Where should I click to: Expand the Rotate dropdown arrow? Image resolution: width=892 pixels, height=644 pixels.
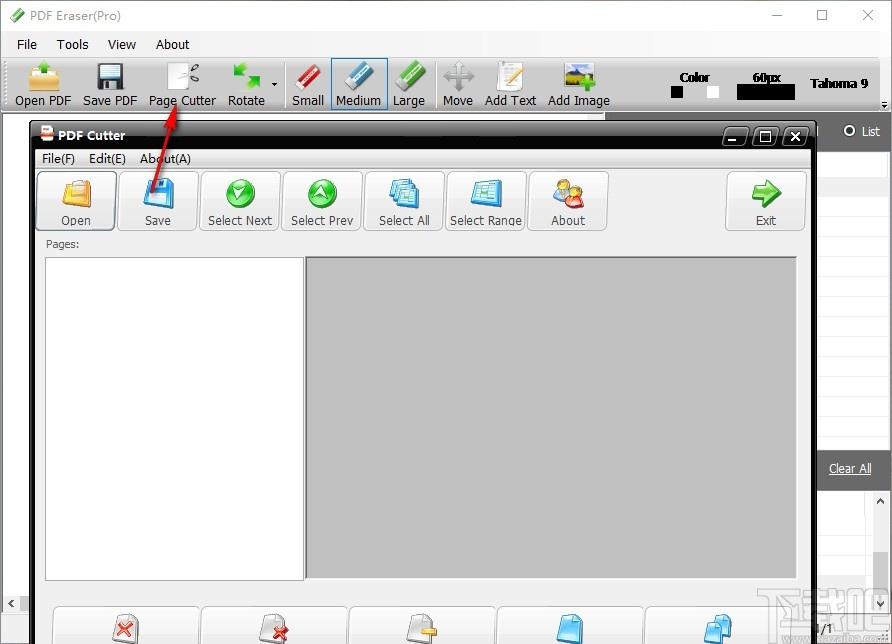[274, 84]
